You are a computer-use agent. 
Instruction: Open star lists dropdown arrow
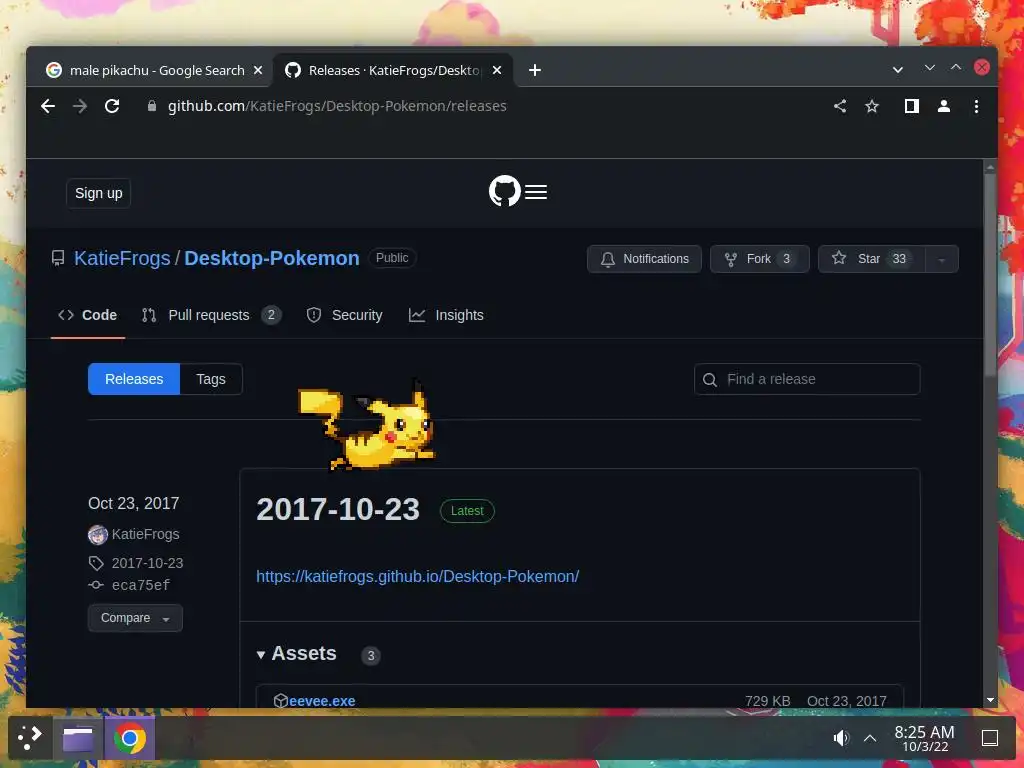pos(942,259)
